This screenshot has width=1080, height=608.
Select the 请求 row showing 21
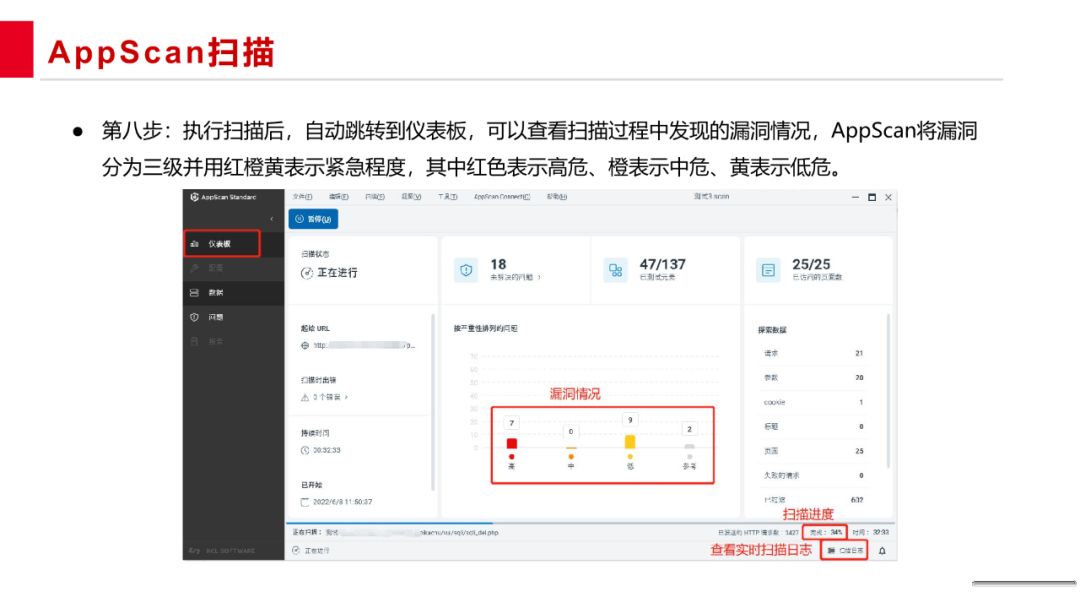click(813, 353)
